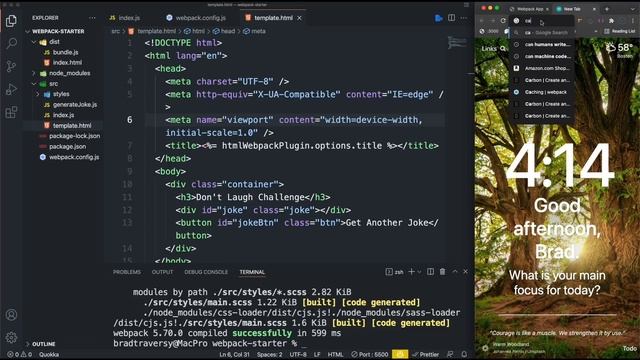Viewport: 640px width, 360px height.
Task: Open generateJoke.js in the explorer
Action: (x=75, y=105)
